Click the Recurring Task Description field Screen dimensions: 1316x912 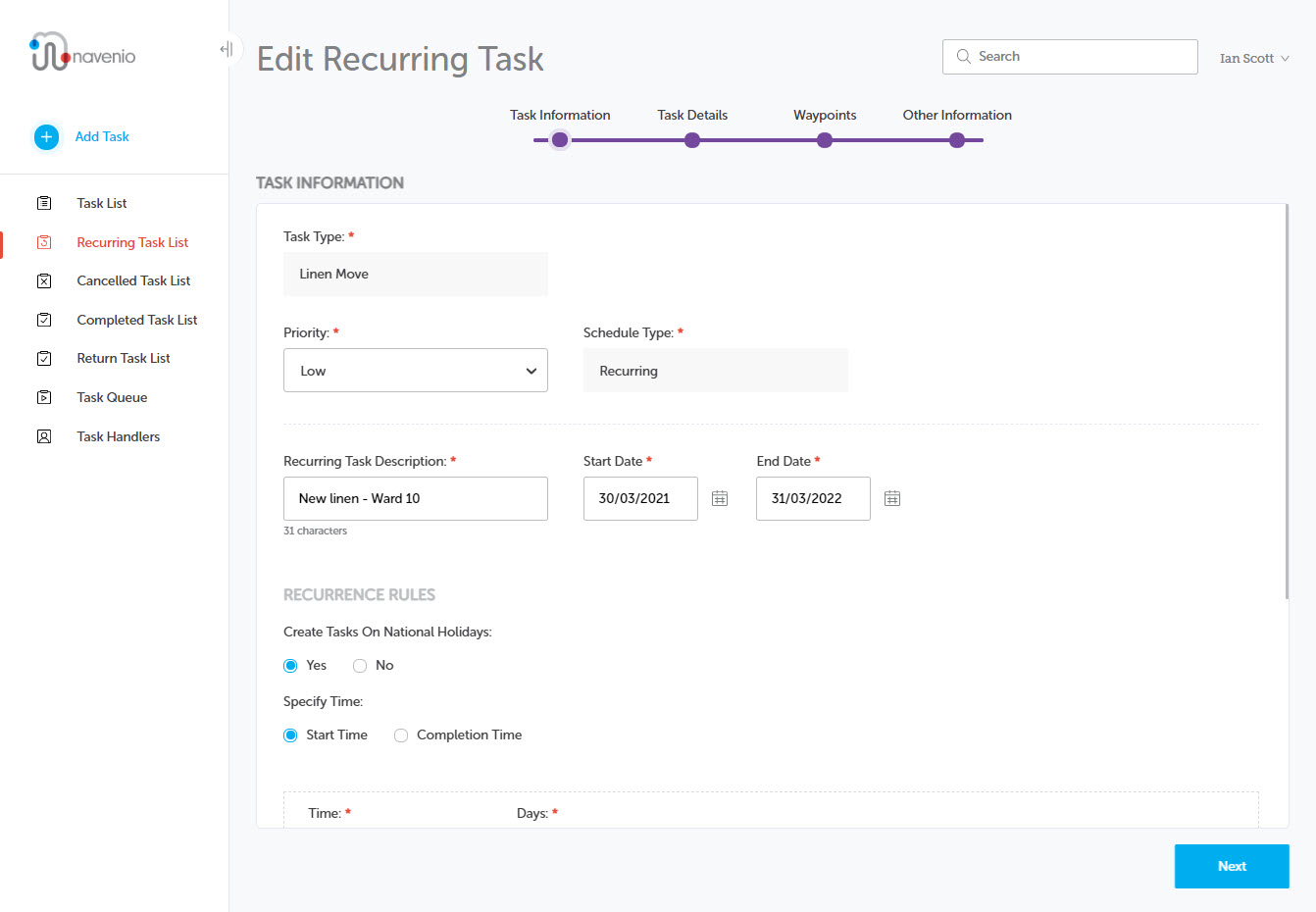tap(416, 499)
